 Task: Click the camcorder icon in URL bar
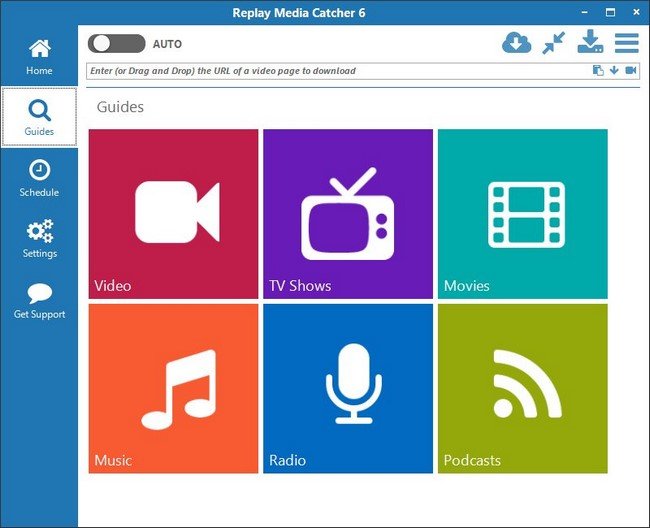(x=631, y=70)
